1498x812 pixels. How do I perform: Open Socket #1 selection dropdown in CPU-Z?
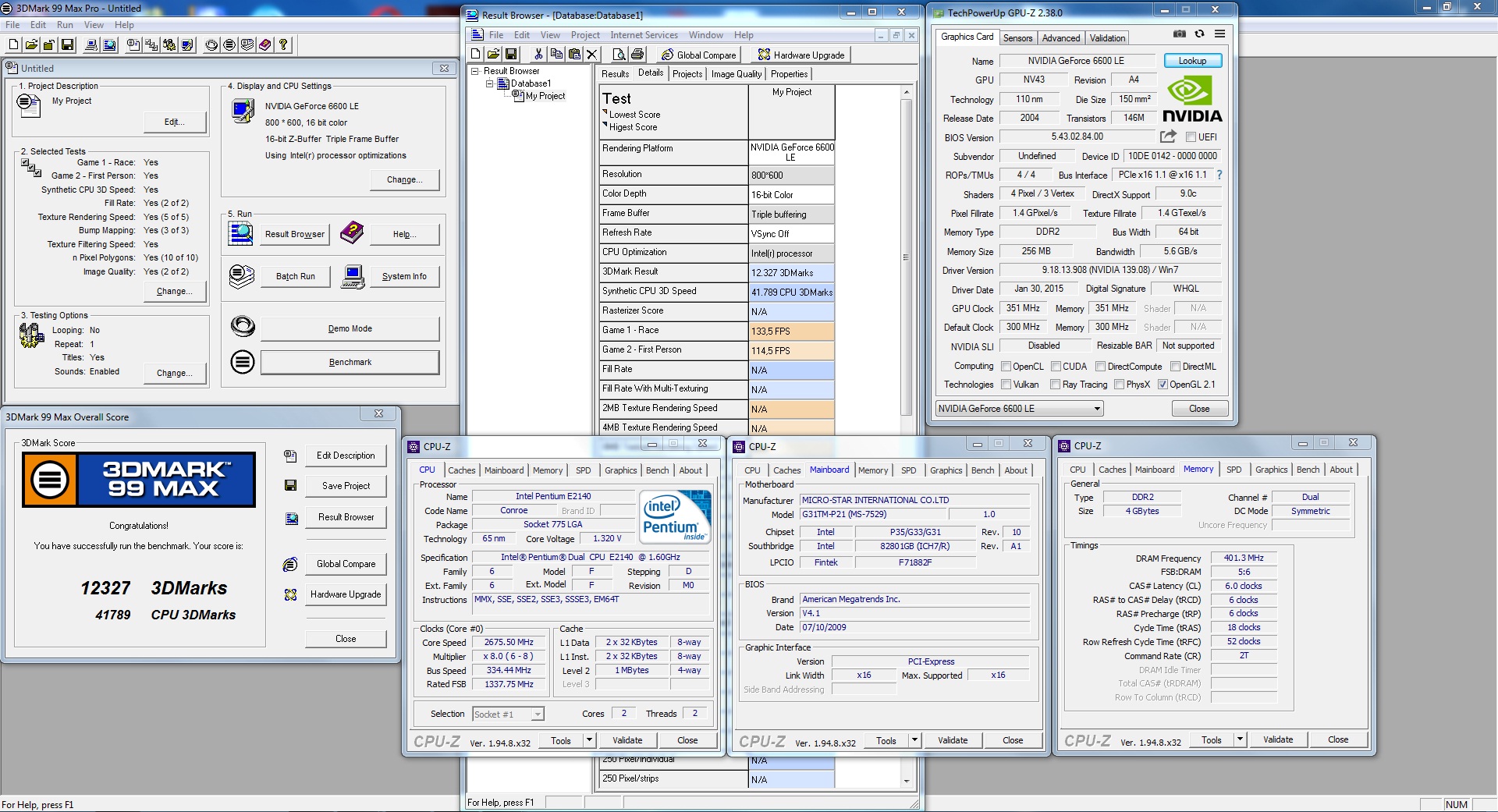pyautogui.click(x=508, y=714)
